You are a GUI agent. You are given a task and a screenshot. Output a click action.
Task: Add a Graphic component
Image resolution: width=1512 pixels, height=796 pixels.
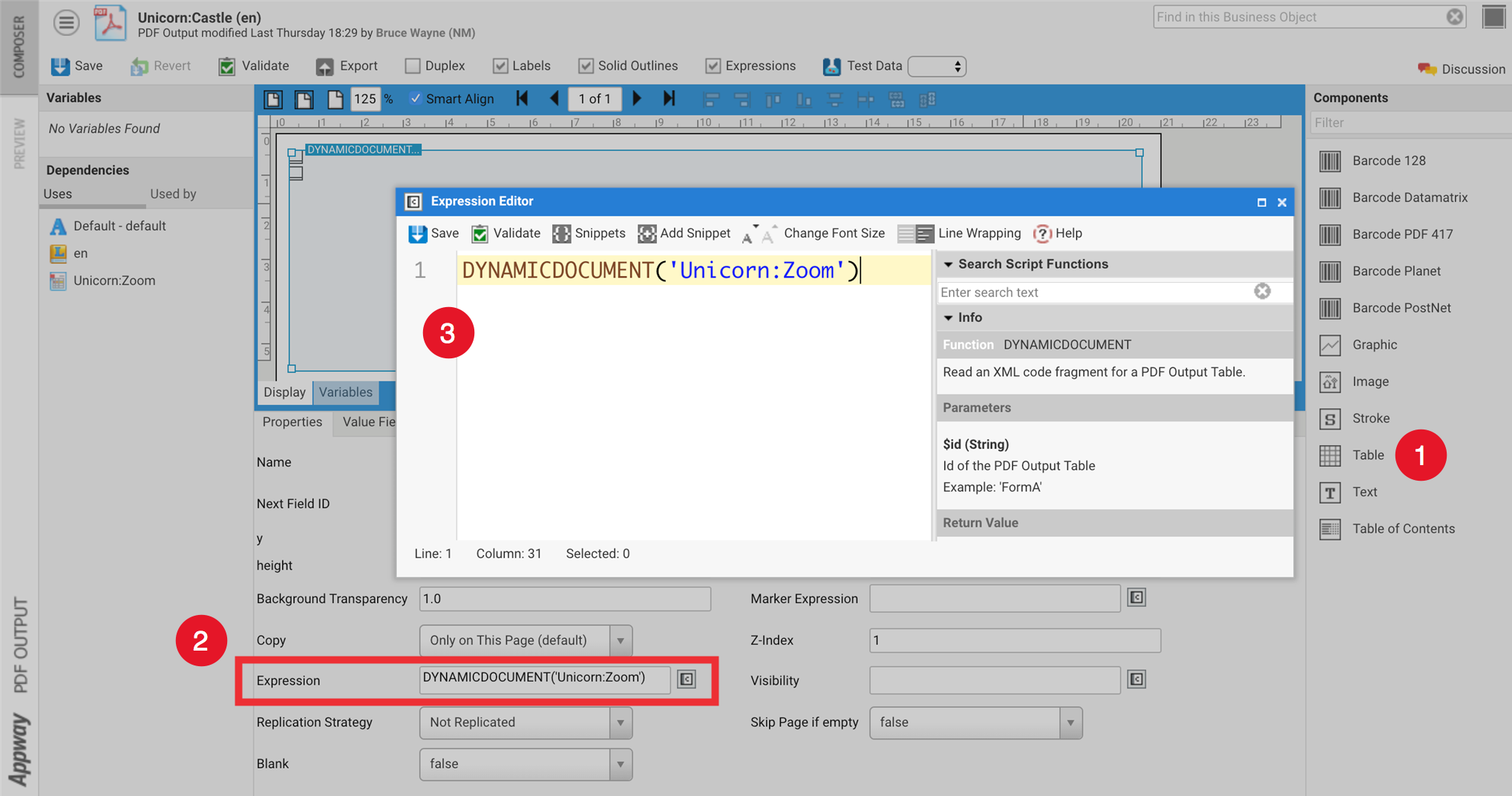point(1374,344)
